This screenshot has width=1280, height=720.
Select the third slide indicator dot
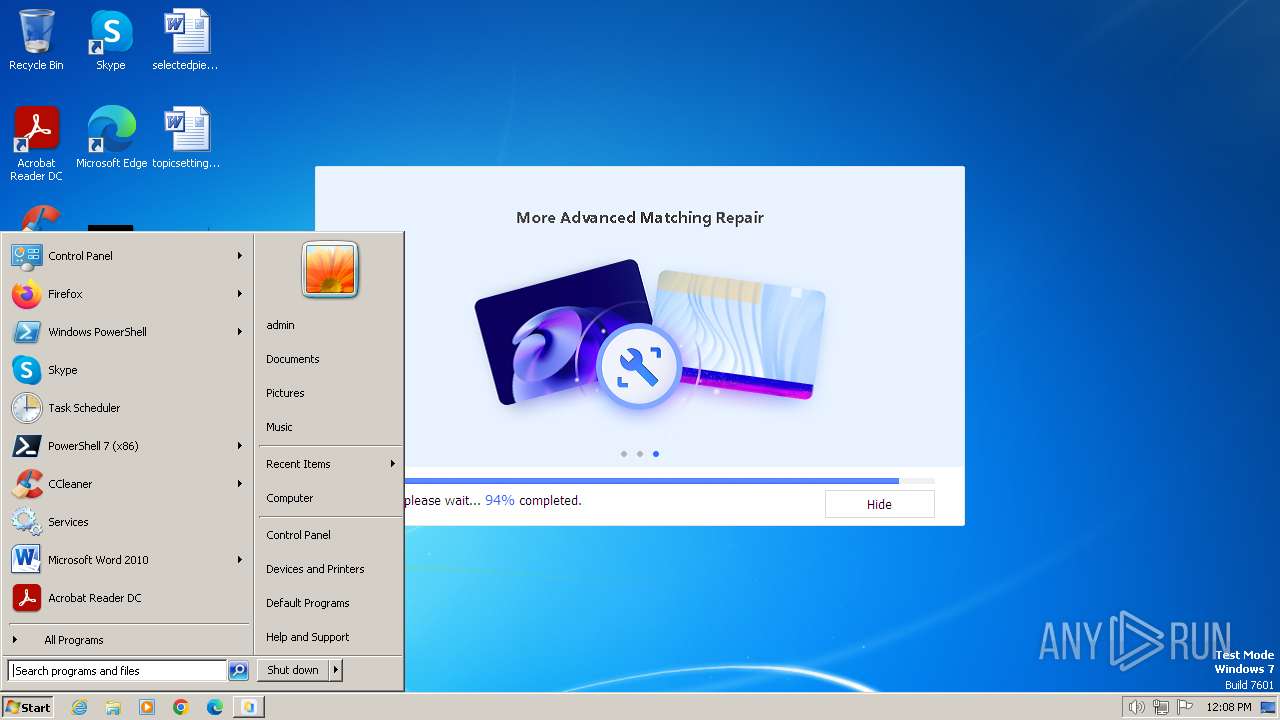pyautogui.click(x=656, y=454)
